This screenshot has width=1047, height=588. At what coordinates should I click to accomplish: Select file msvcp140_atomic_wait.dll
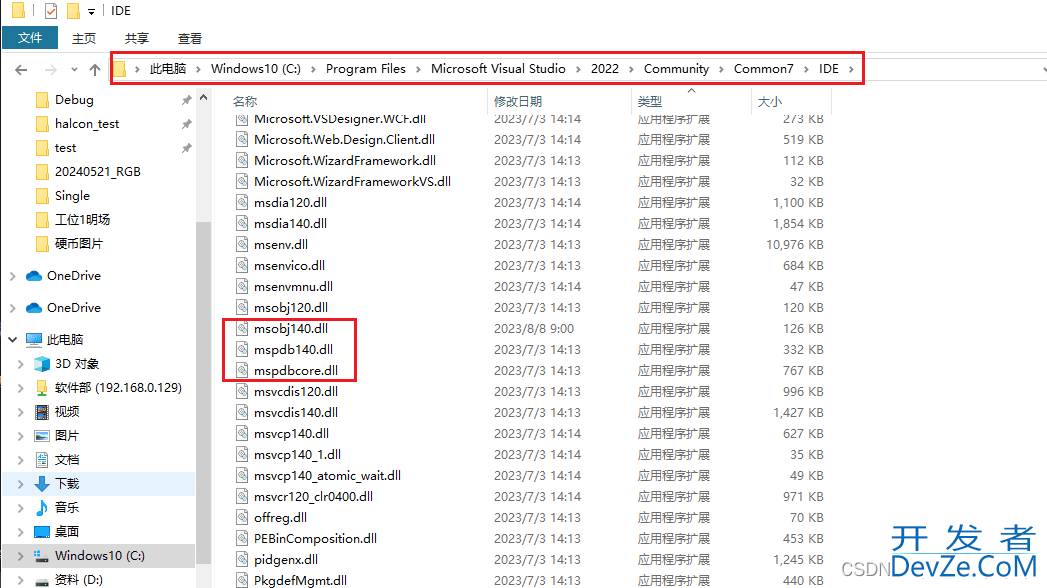point(327,475)
